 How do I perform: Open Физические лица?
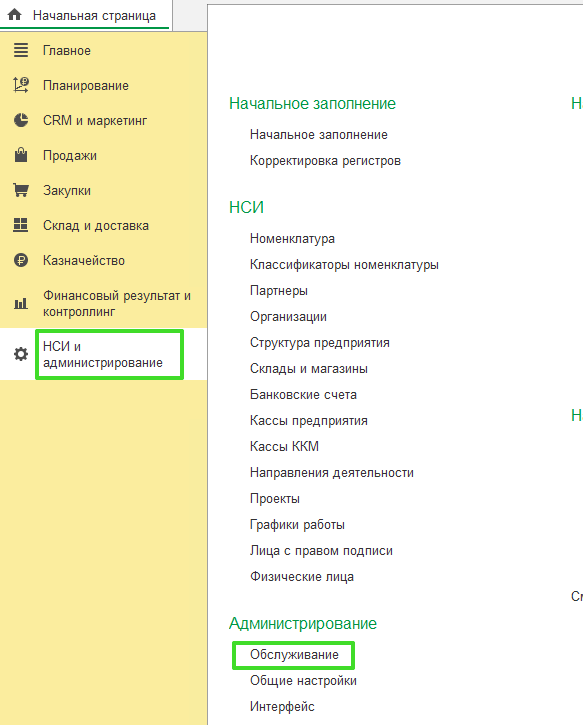tap(302, 577)
